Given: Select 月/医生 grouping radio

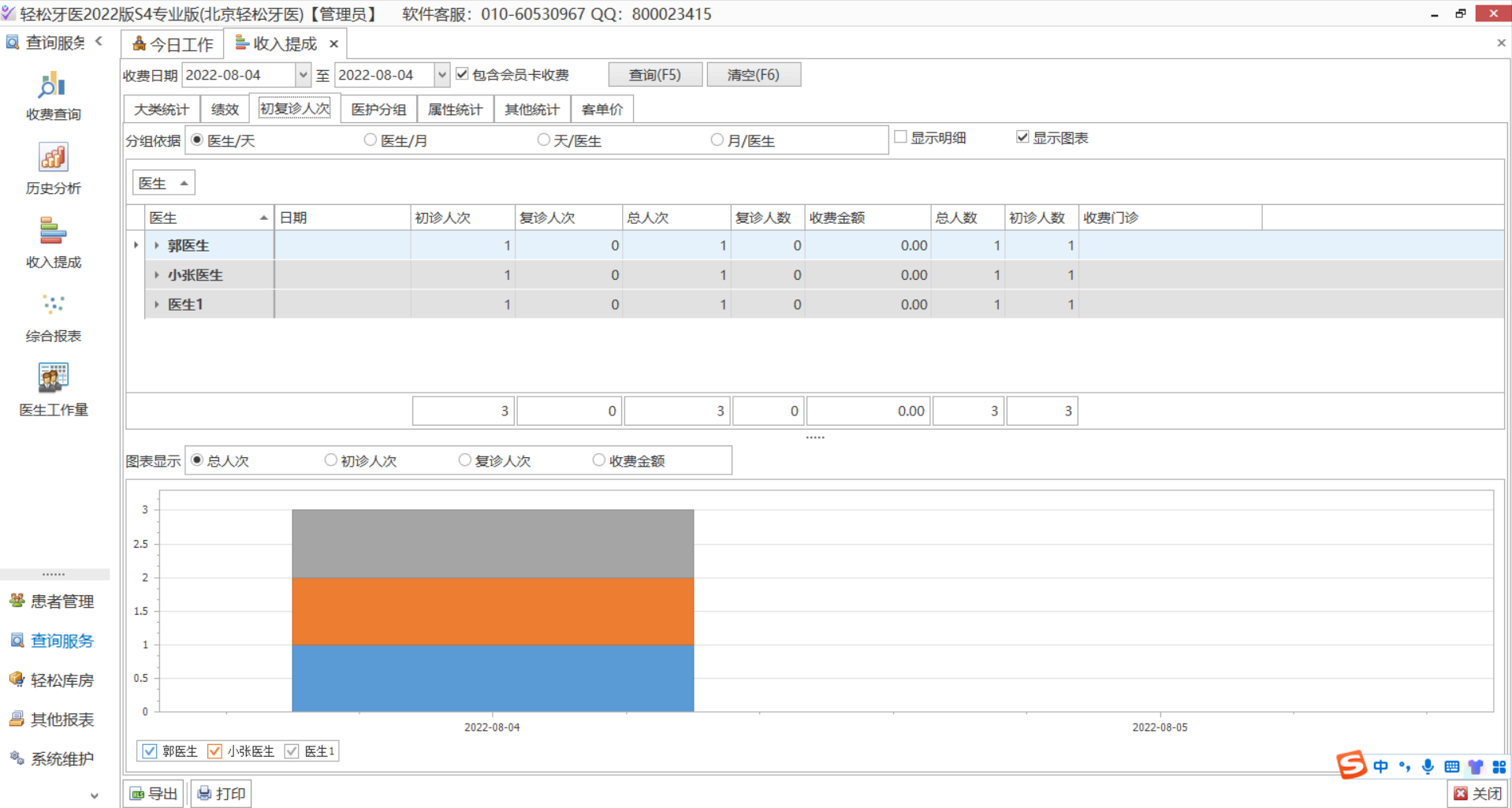Looking at the screenshot, I should [717, 140].
